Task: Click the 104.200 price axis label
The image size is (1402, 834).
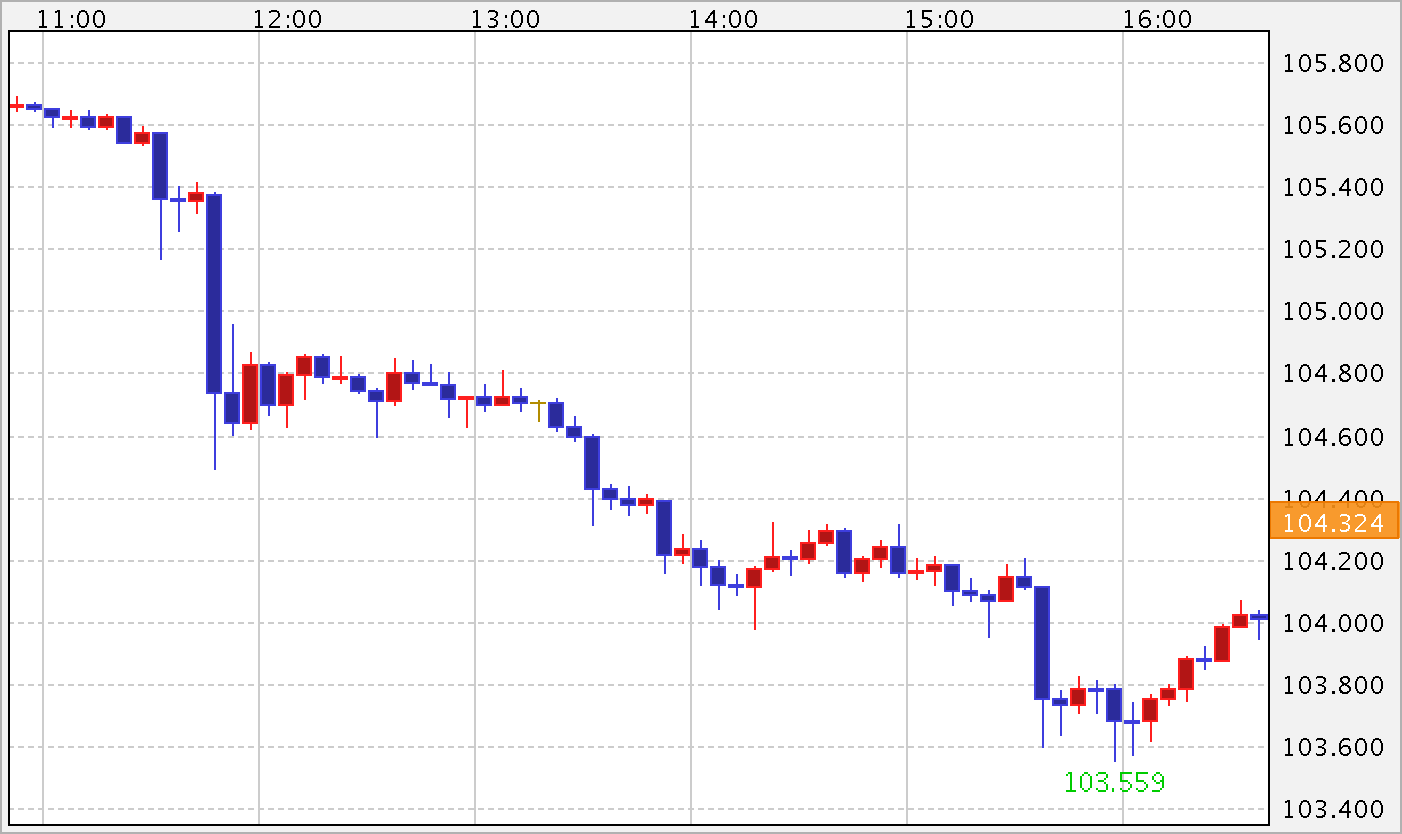Action: click(x=1333, y=561)
